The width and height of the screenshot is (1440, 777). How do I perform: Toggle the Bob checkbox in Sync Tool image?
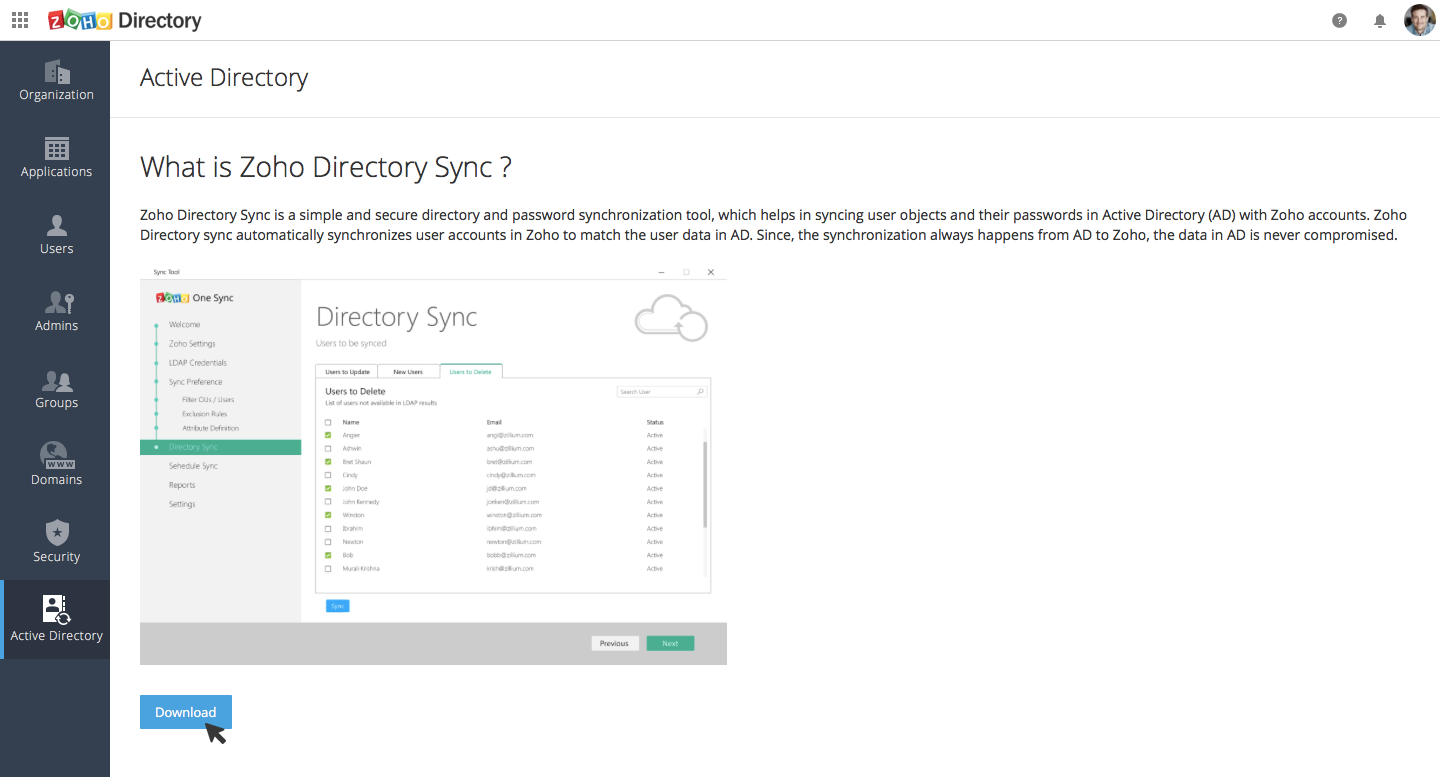(x=328, y=555)
